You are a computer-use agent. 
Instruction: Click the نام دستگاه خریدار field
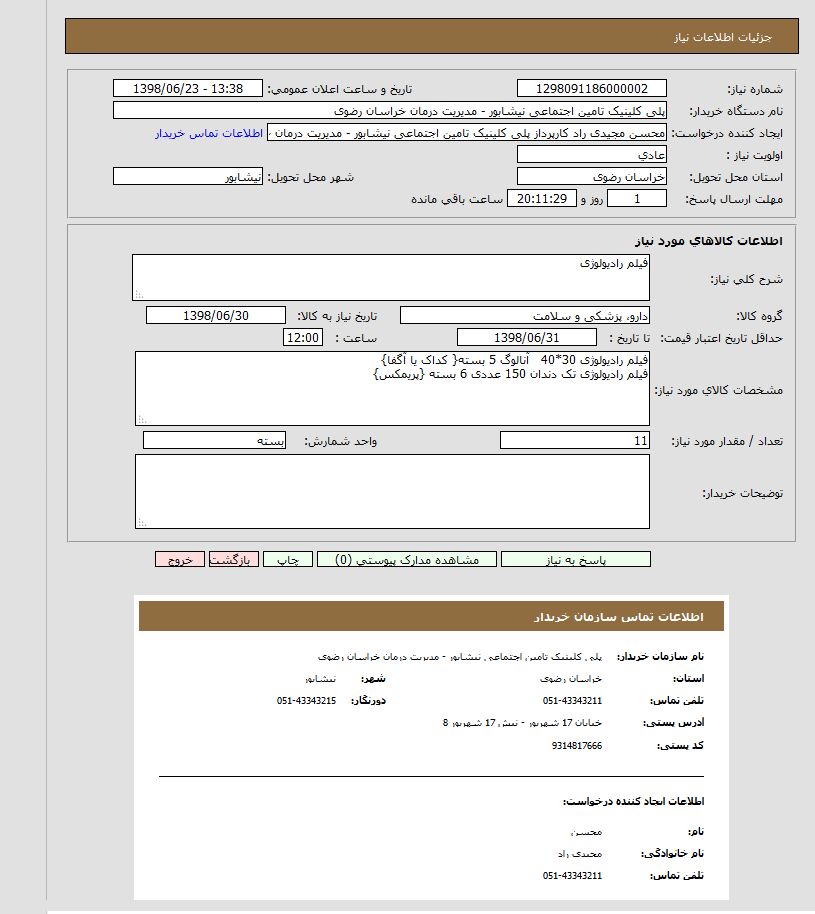point(389,111)
